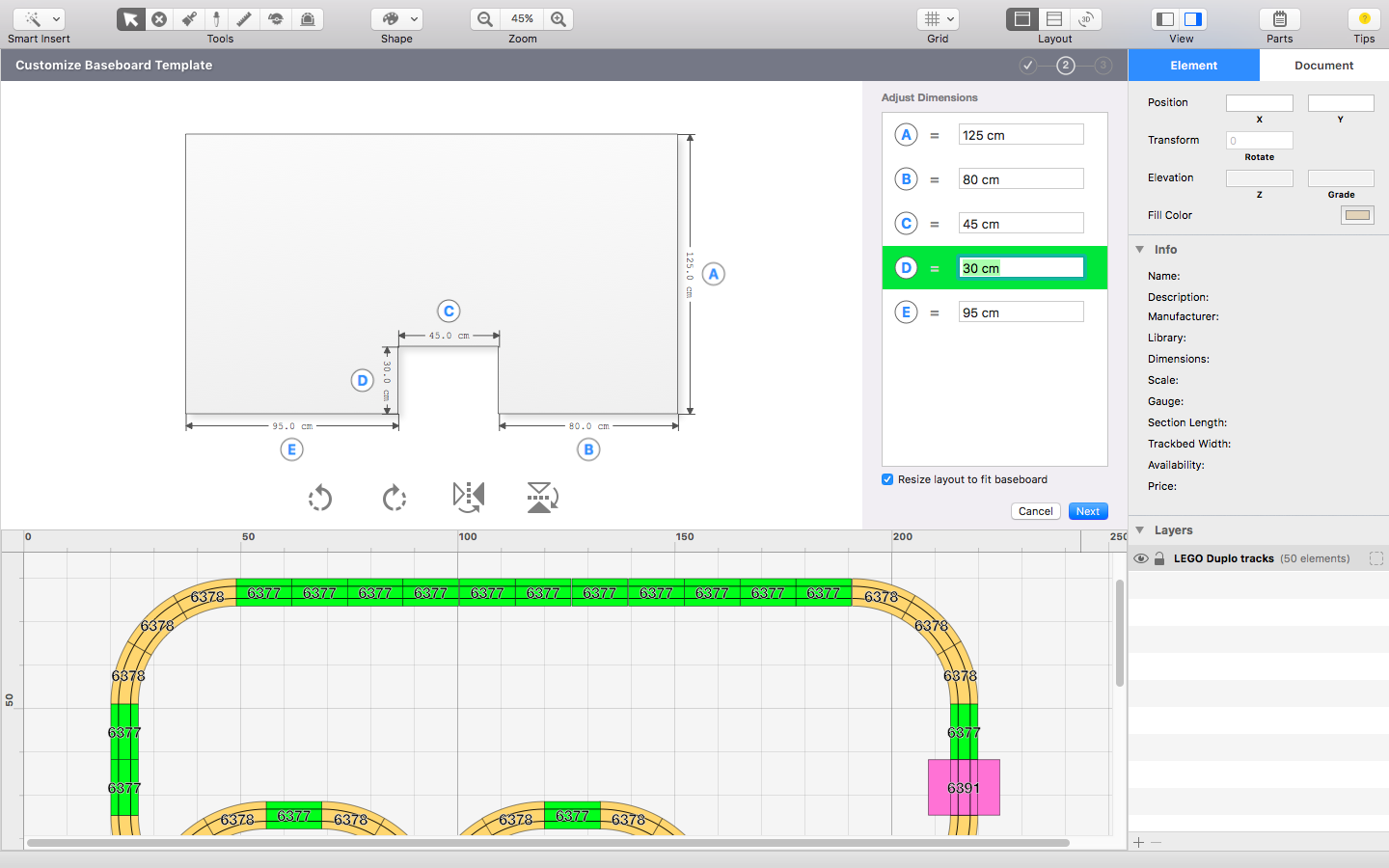
Task: Select the paintbrush tool
Action: click(x=189, y=19)
